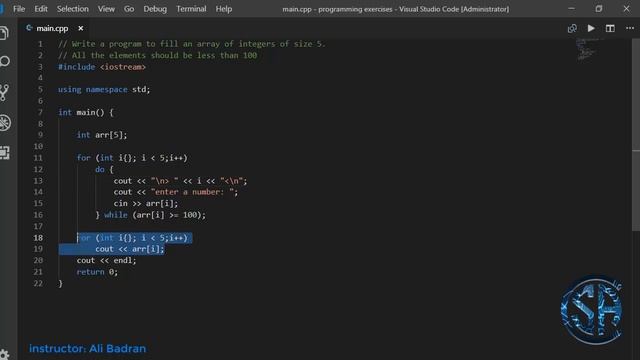Screen dimensions: 640x360
Task: Click the selected 'cout << arr[i];' line
Action: coord(130,249)
